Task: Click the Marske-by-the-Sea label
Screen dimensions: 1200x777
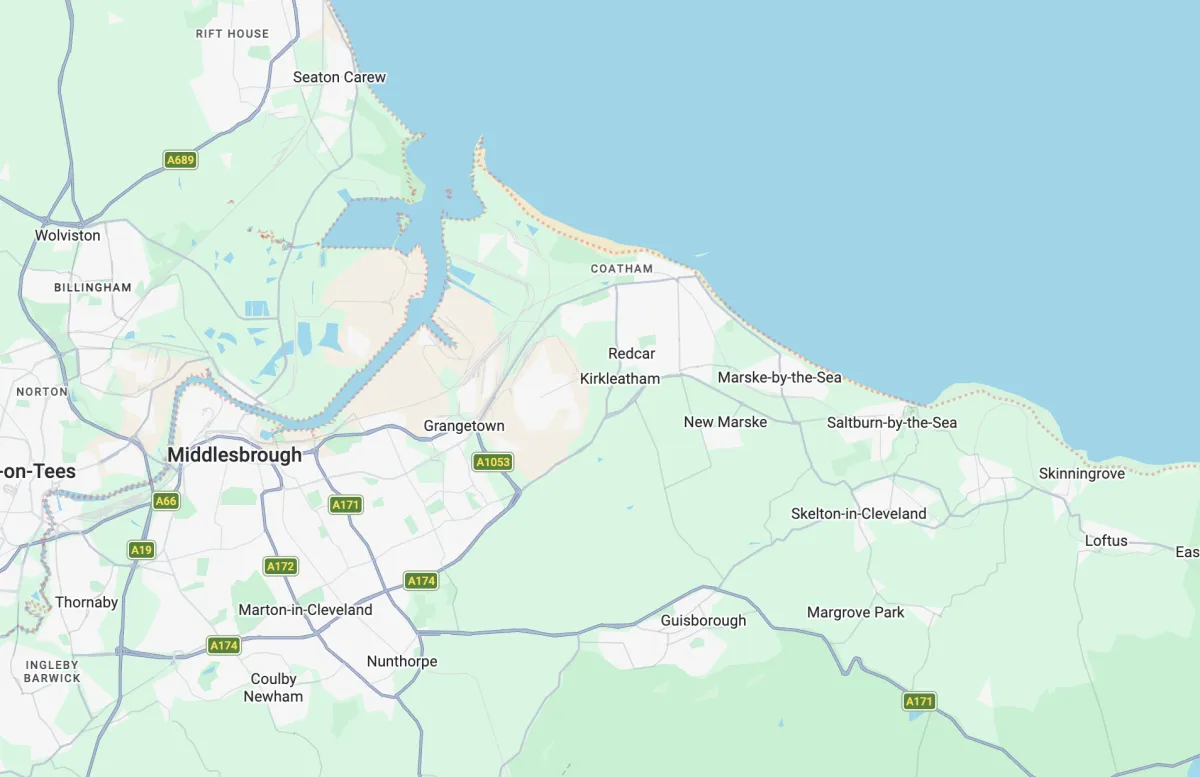Action: pos(780,378)
